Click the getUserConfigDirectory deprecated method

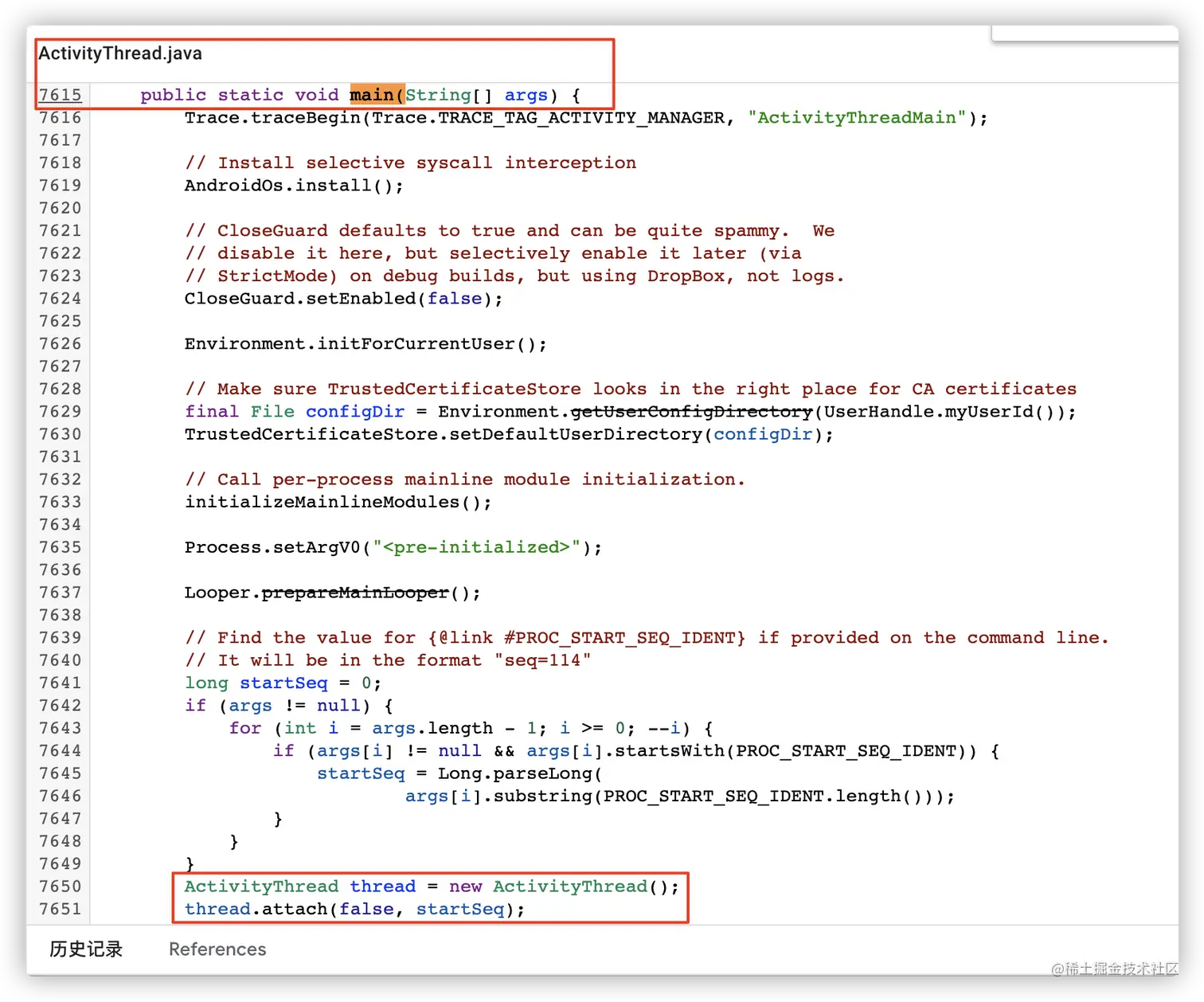coord(692,411)
